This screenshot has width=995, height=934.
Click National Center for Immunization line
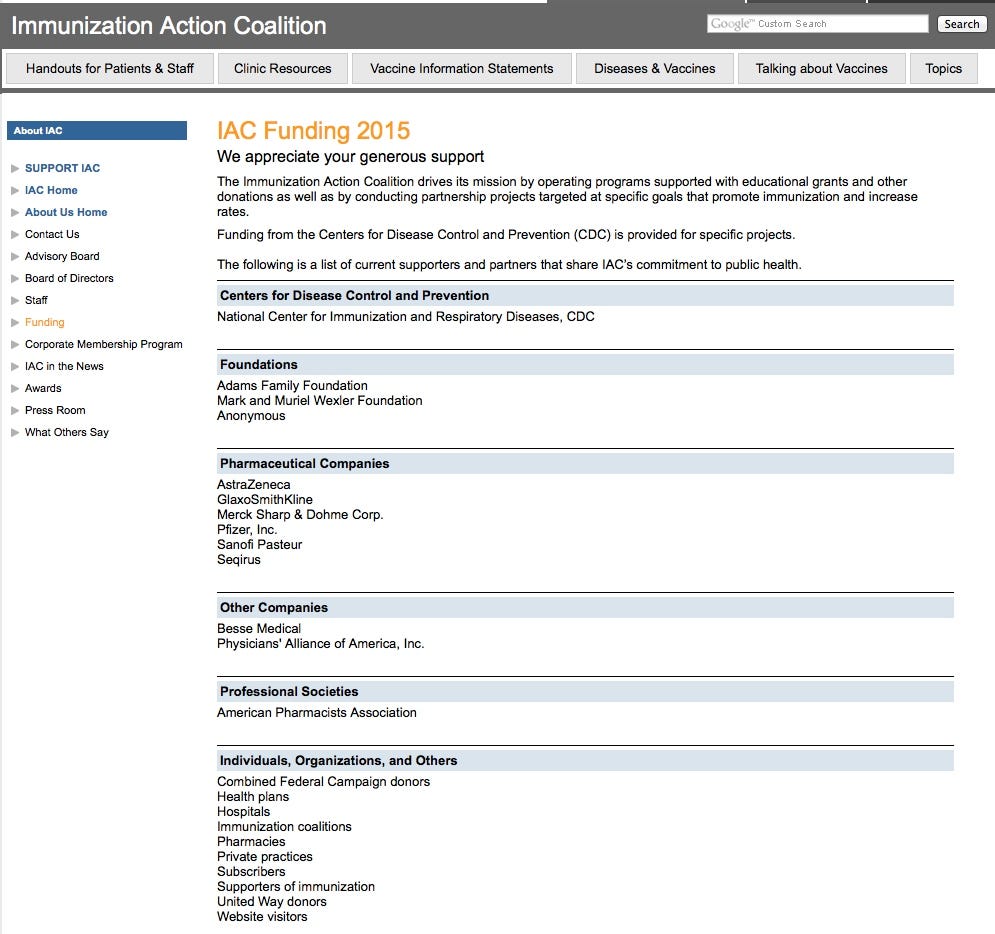click(x=405, y=317)
